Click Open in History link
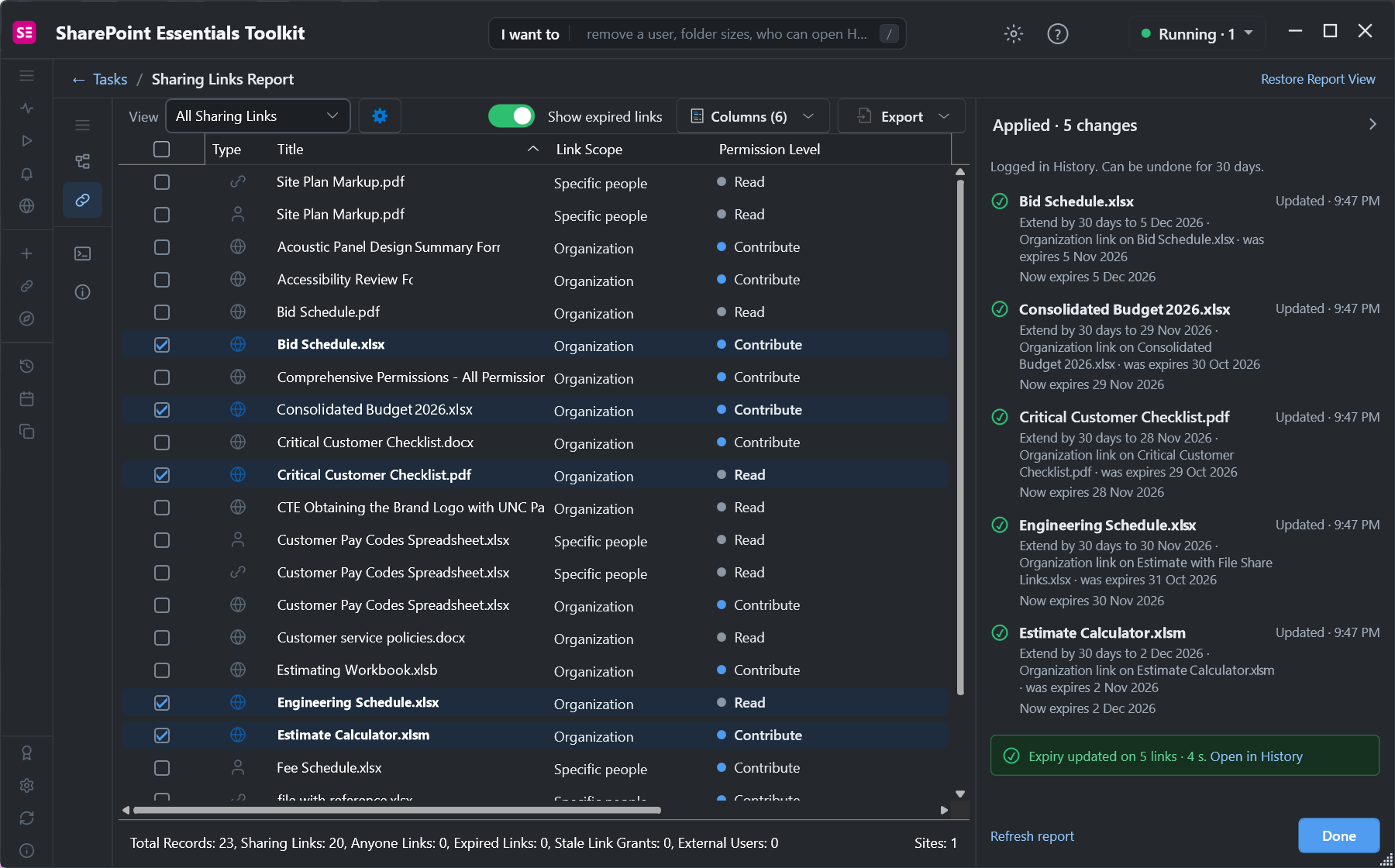This screenshot has height=868, width=1395. [1255, 756]
